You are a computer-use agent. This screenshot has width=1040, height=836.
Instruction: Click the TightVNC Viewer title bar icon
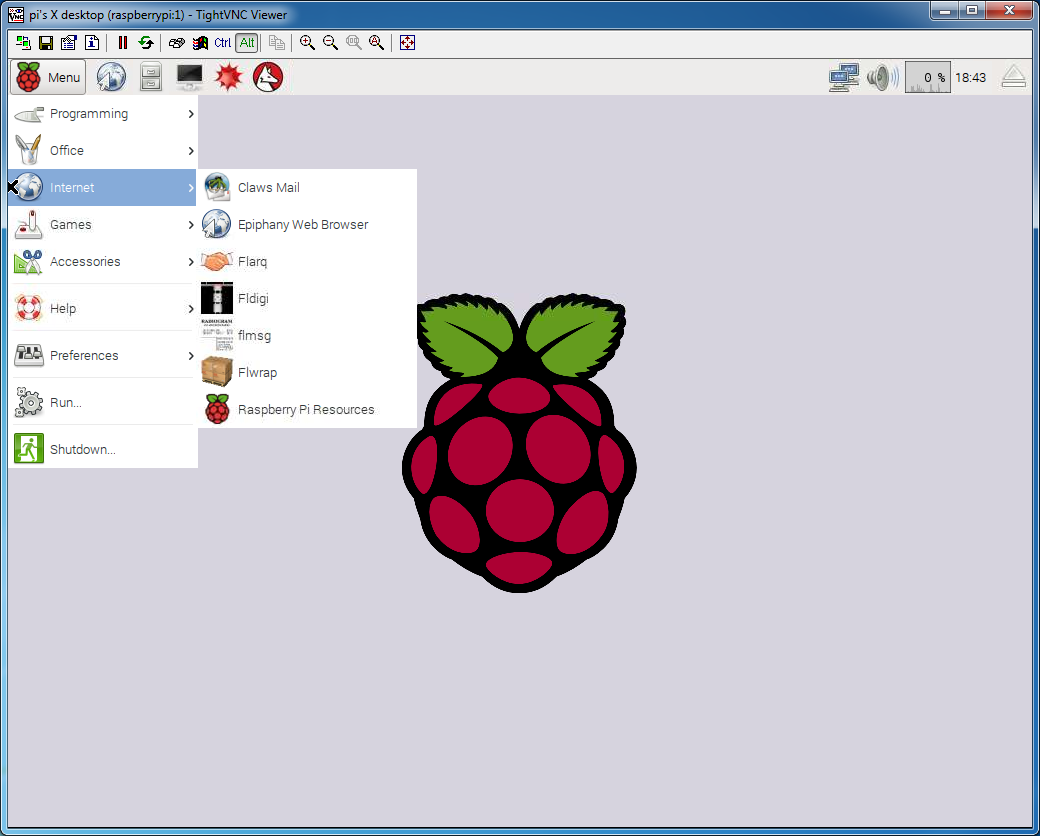point(16,15)
